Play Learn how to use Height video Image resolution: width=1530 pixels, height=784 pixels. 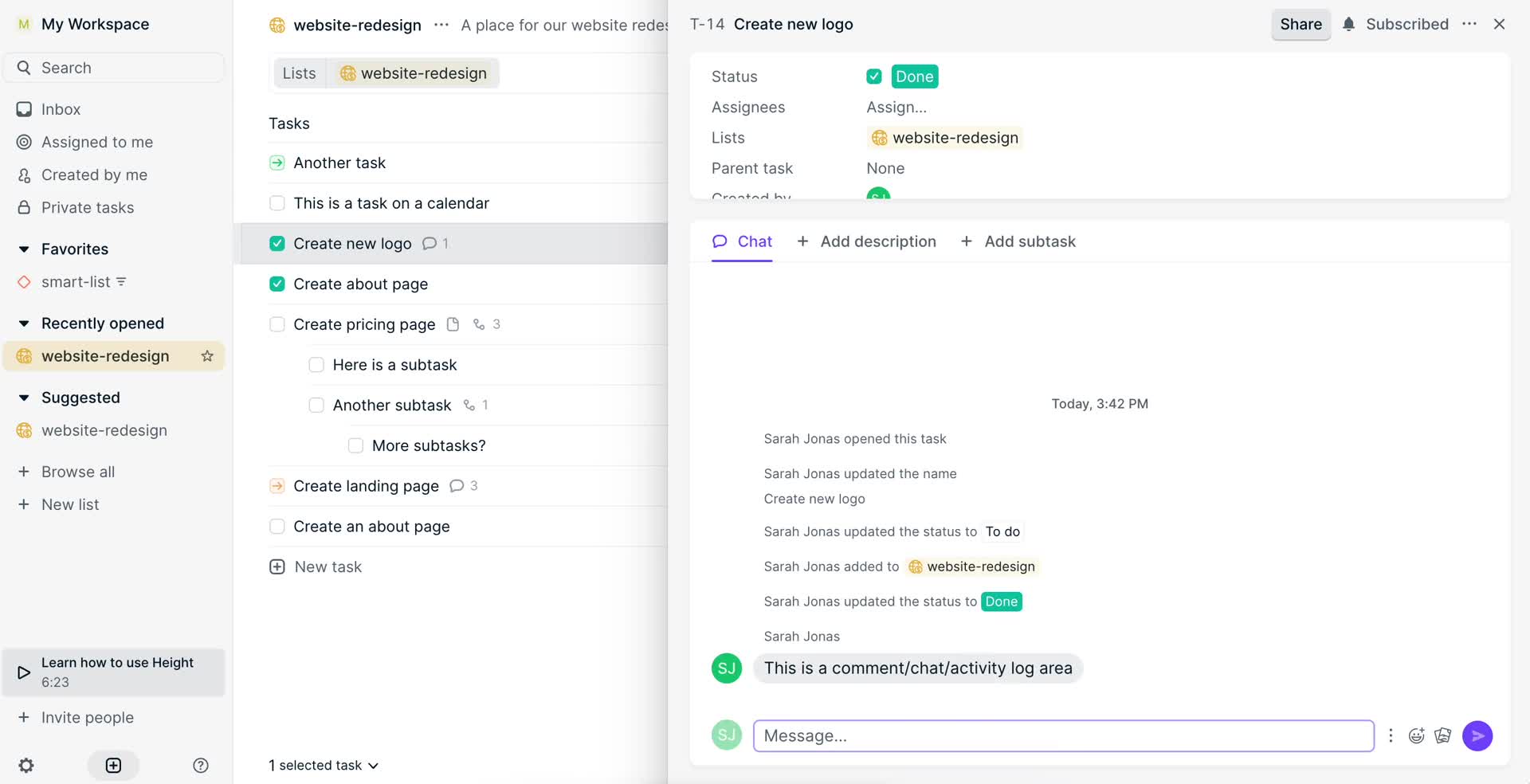(114, 672)
